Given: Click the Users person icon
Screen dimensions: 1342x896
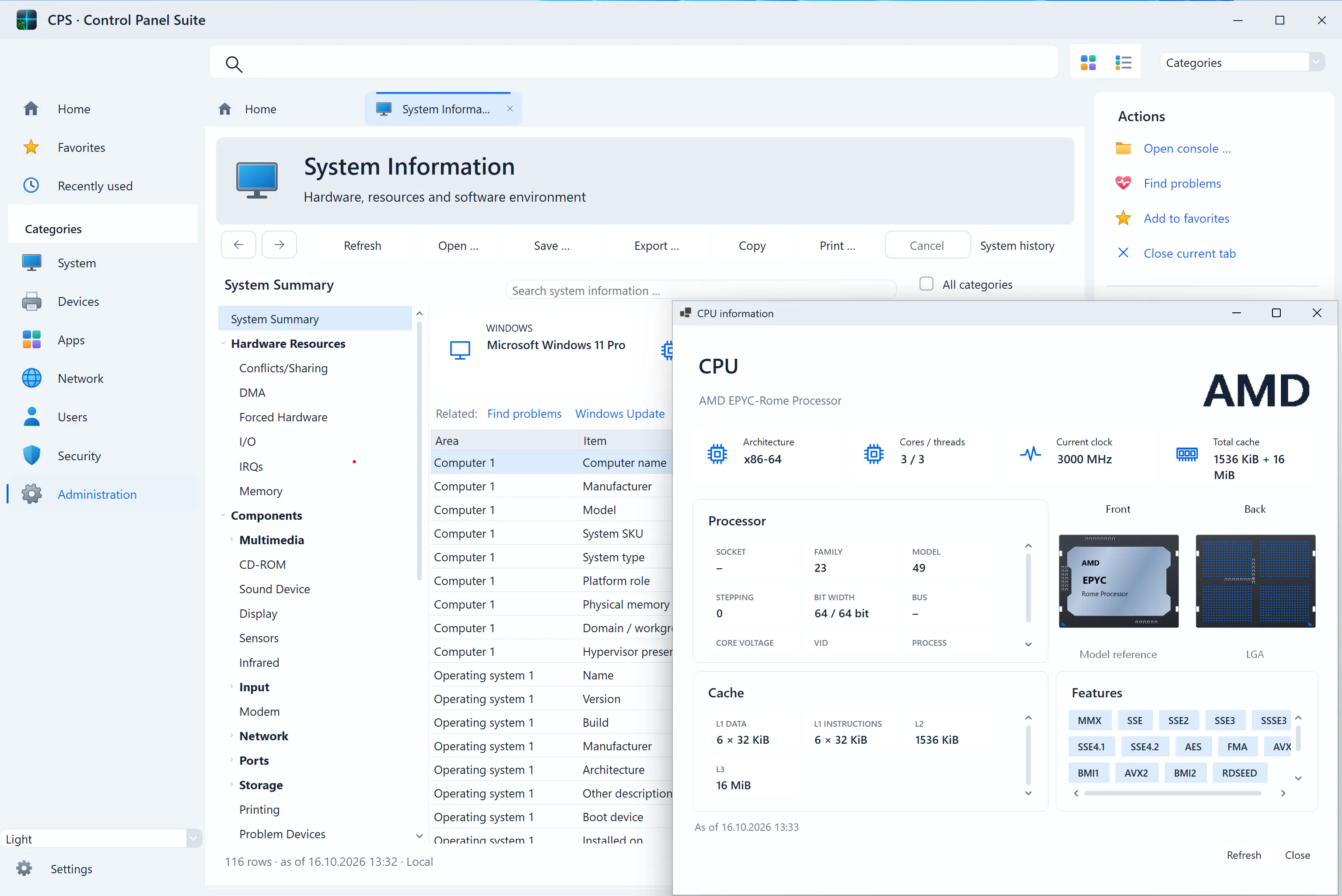Looking at the screenshot, I should pos(31,416).
